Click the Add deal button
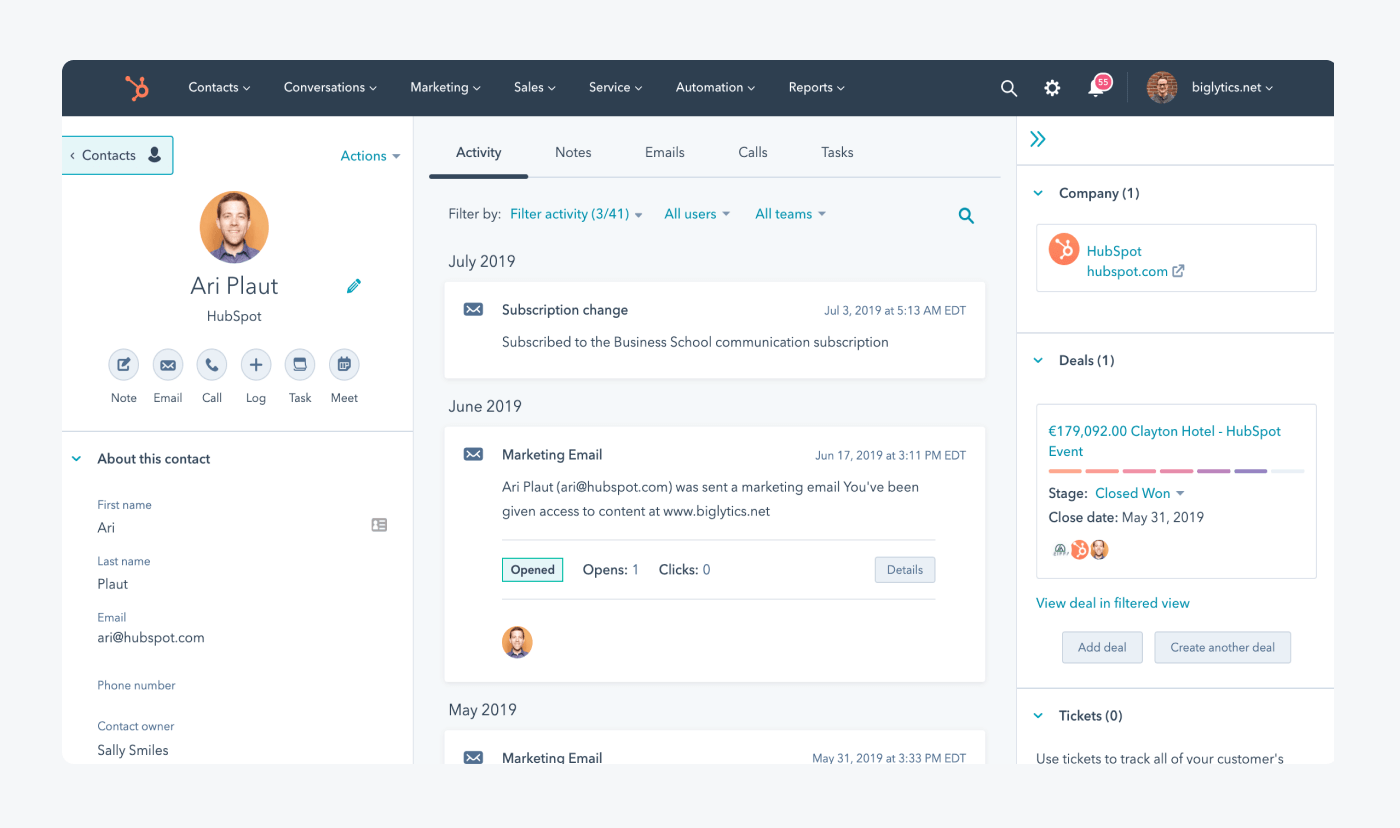The width and height of the screenshot is (1400, 828). click(x=1102, y=647)
